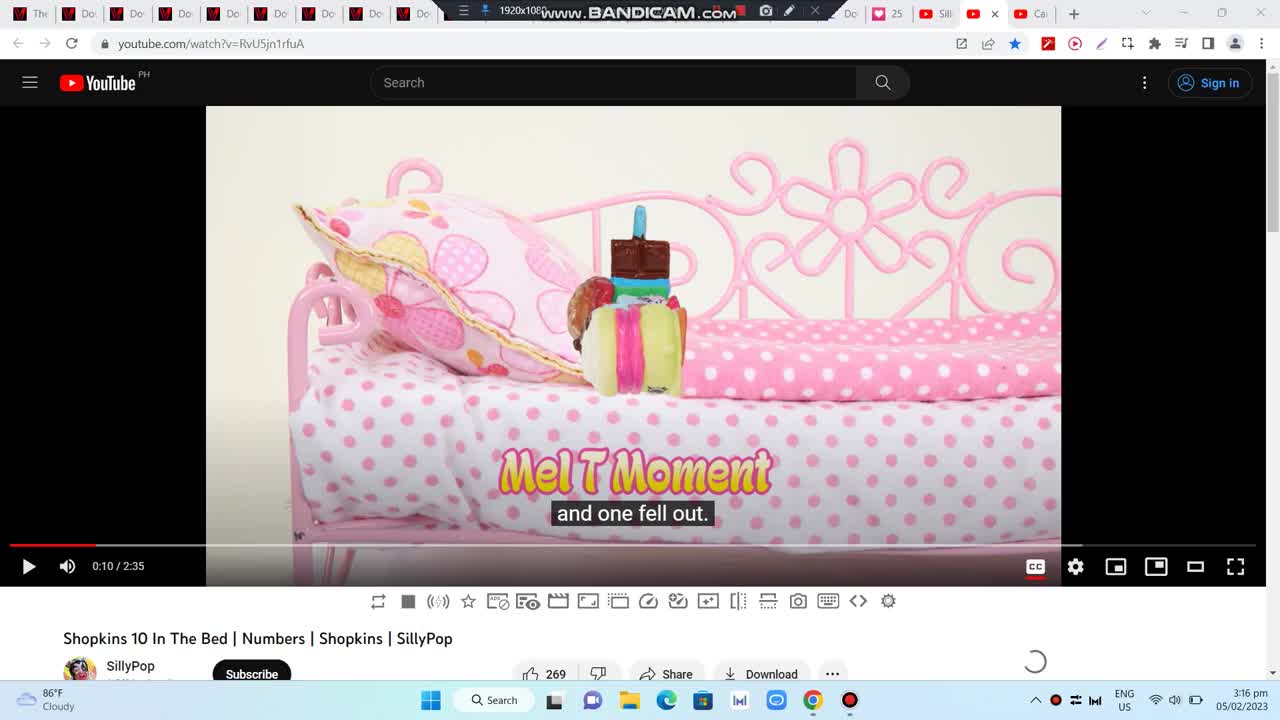Screen dimensions: 1280x720
Task: Click the speedometer playback speed icon
Action: [x=648, y=601]
